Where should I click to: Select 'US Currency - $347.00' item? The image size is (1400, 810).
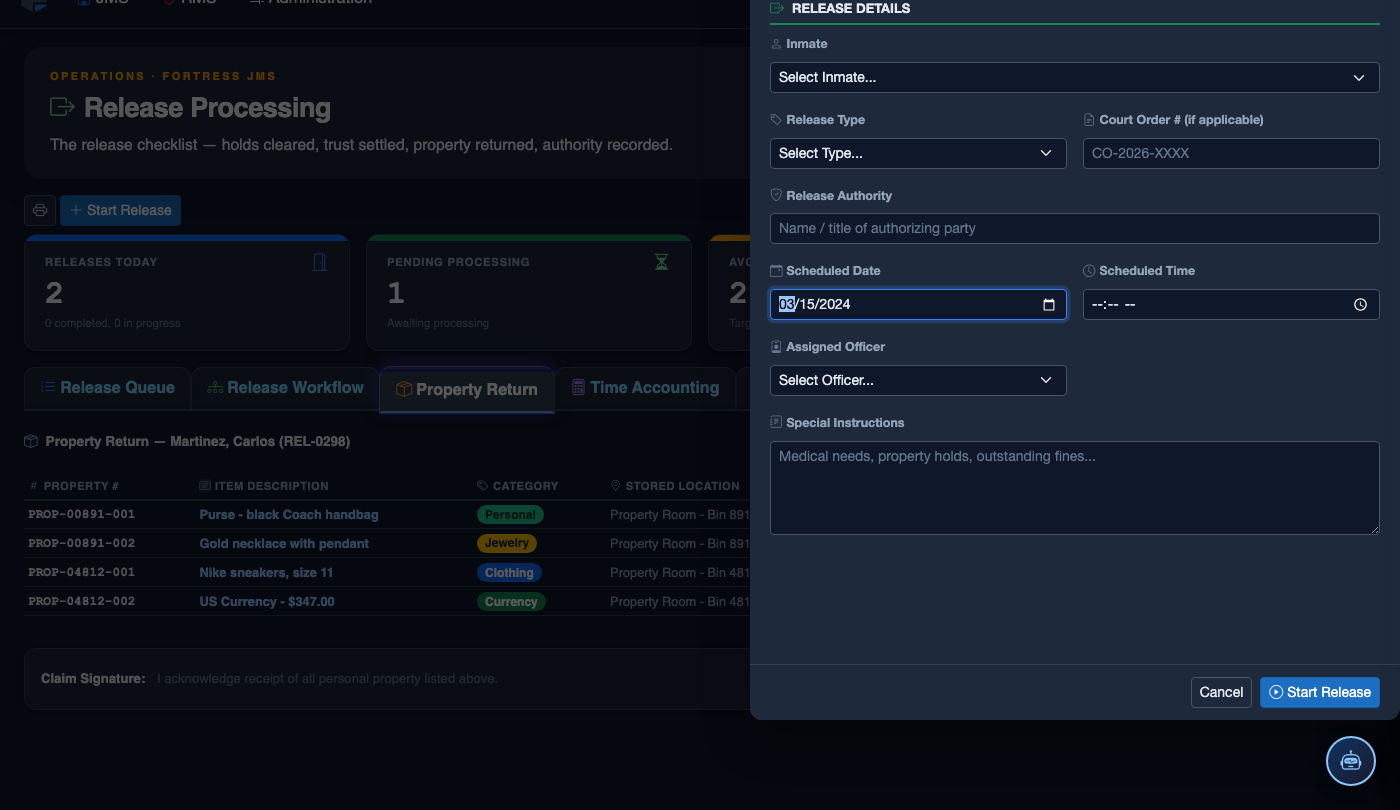(x=267, y=601)
